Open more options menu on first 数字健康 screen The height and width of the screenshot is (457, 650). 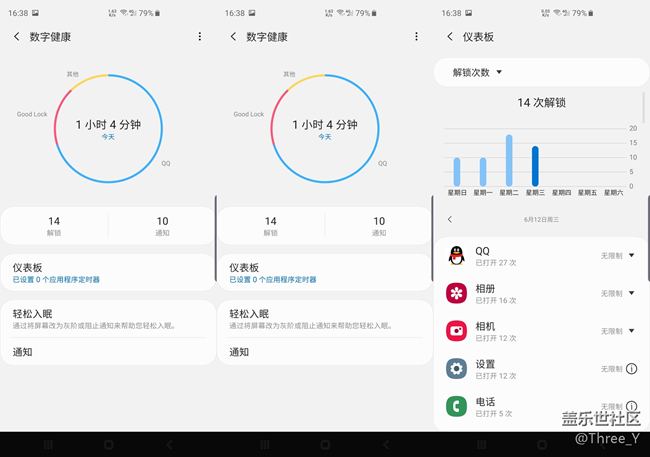(x=200, y=36)
